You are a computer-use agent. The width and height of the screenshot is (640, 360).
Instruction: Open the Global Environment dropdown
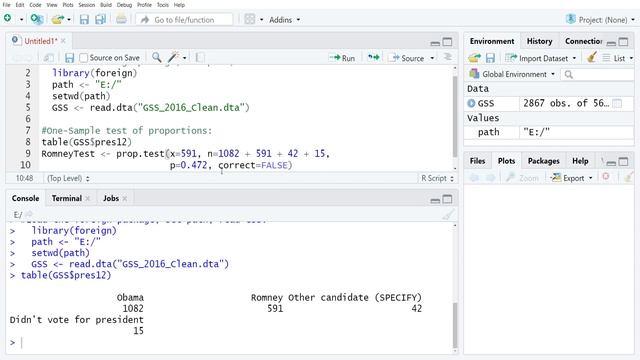[512, 74]
